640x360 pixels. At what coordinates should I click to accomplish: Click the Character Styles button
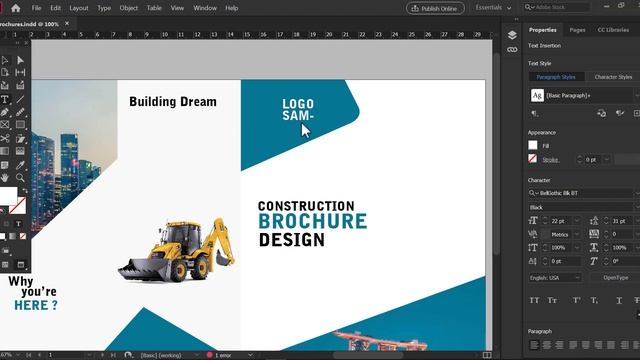pyautogui.click(x=613, y=77)
